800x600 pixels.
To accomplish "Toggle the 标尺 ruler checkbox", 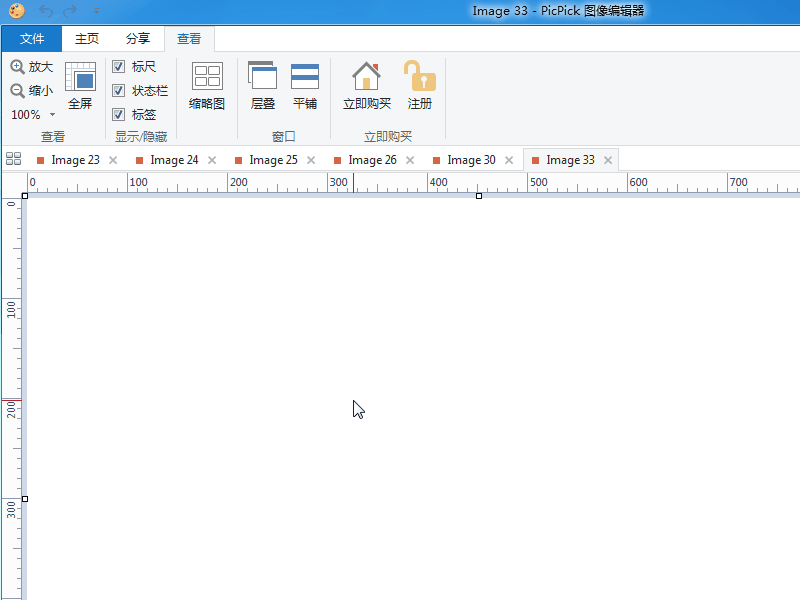I will pos(119,66).
